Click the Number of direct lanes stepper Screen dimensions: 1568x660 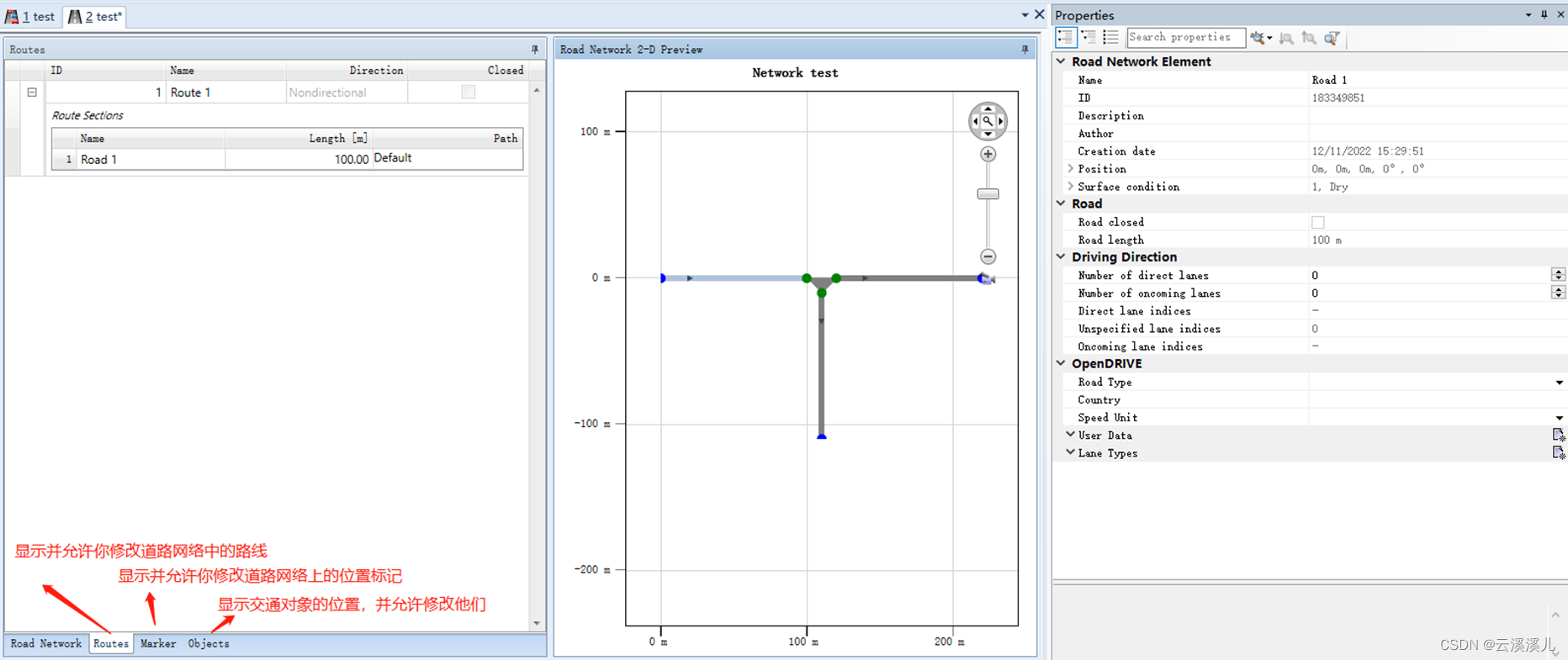click(x=1558, y=275)
